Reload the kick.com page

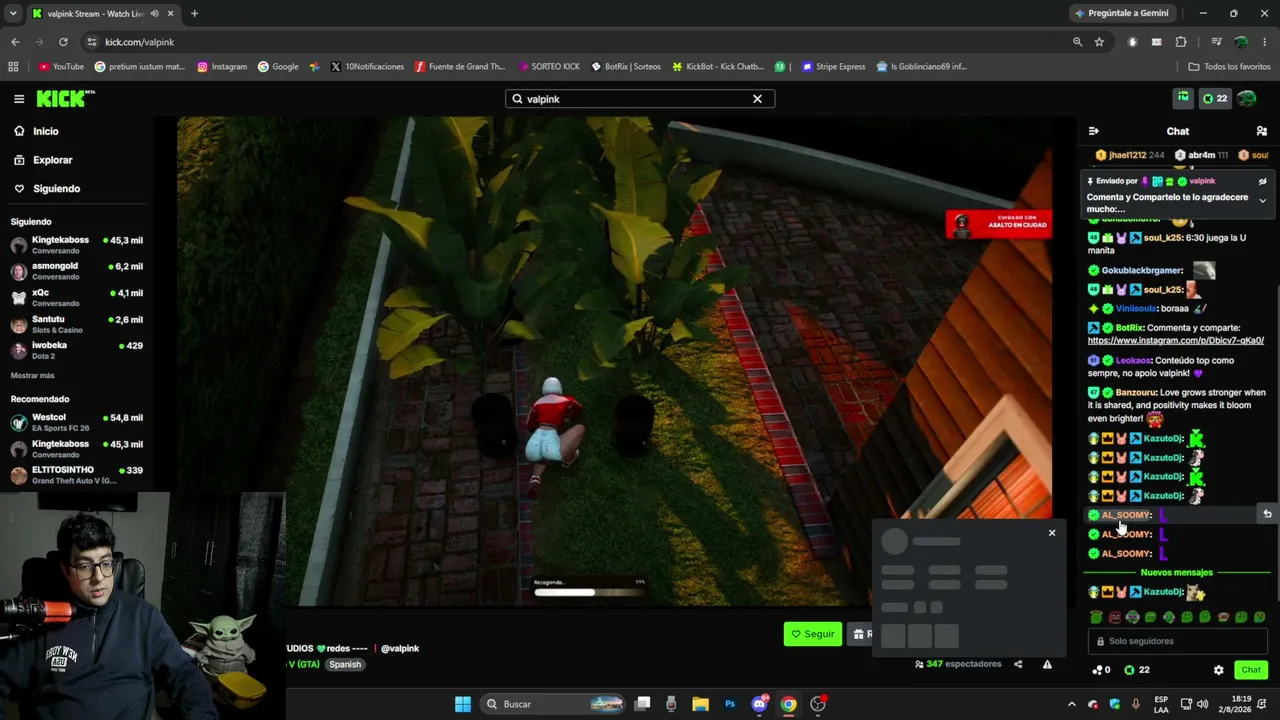(x=63, y=42)
